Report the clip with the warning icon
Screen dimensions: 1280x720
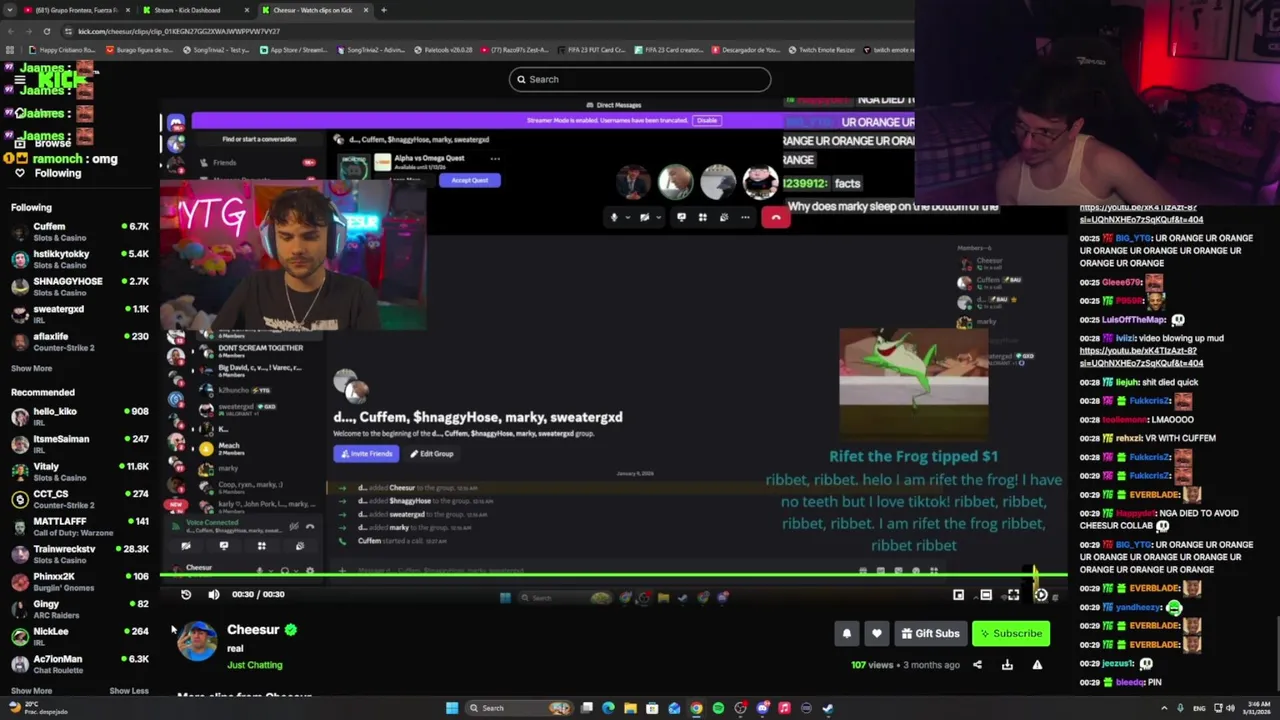1037,665
